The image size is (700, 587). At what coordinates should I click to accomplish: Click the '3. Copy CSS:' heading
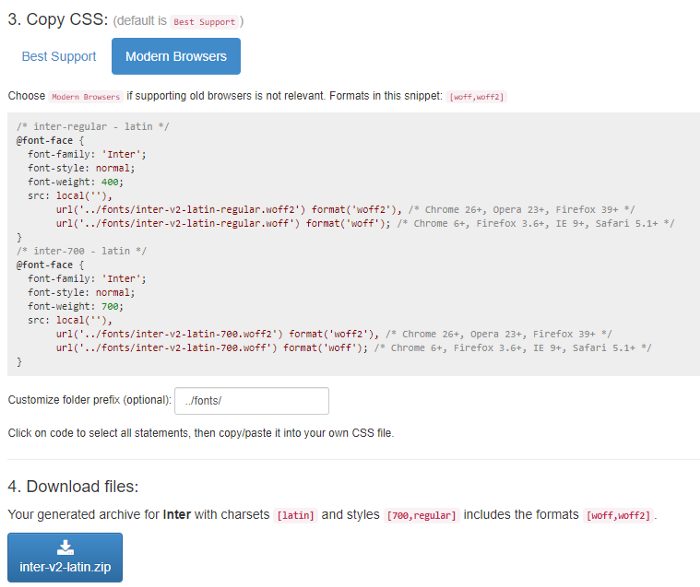58,20
